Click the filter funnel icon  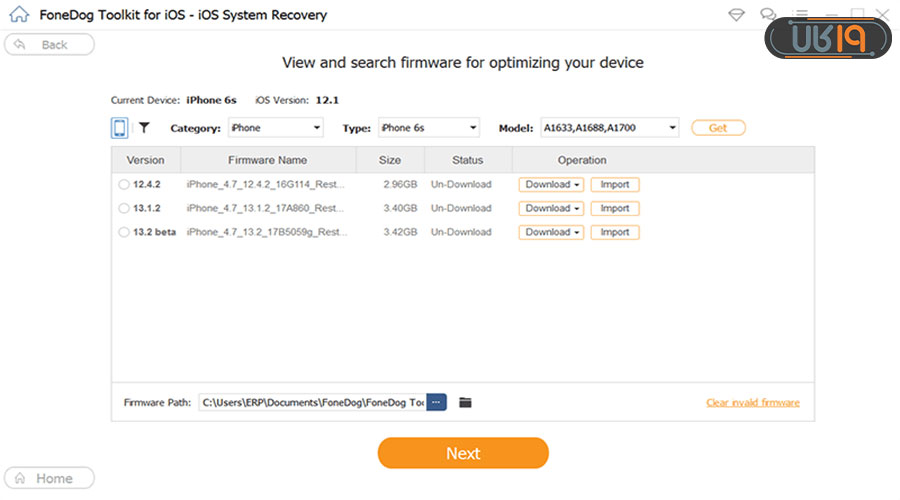[x=144, y=128]
